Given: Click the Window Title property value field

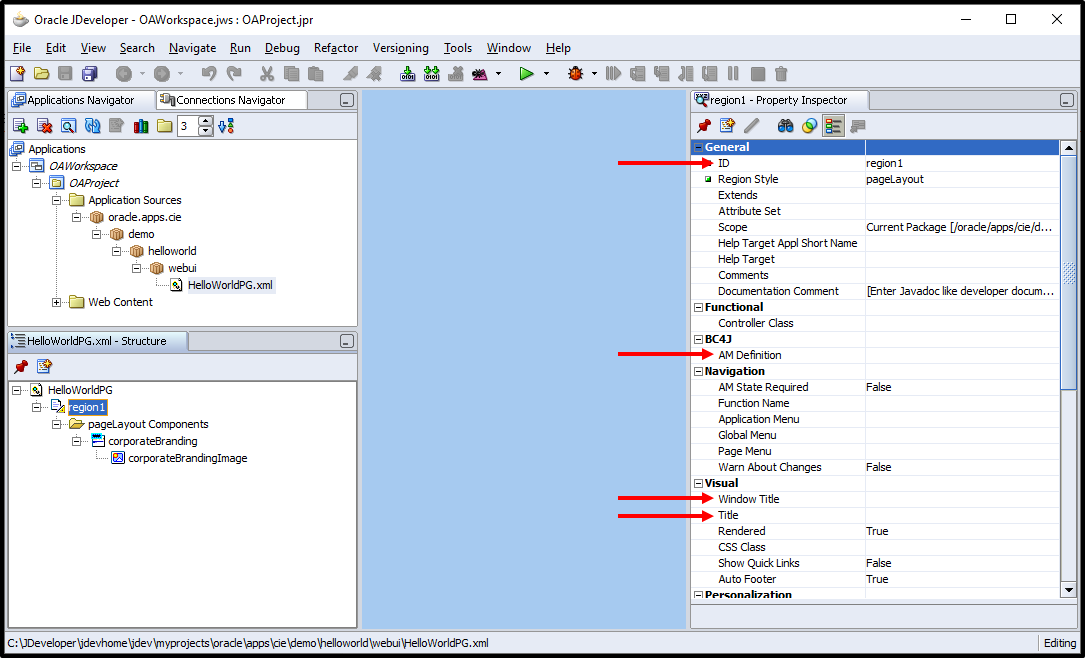Looking at the screenshot, I should pos(963,500).
